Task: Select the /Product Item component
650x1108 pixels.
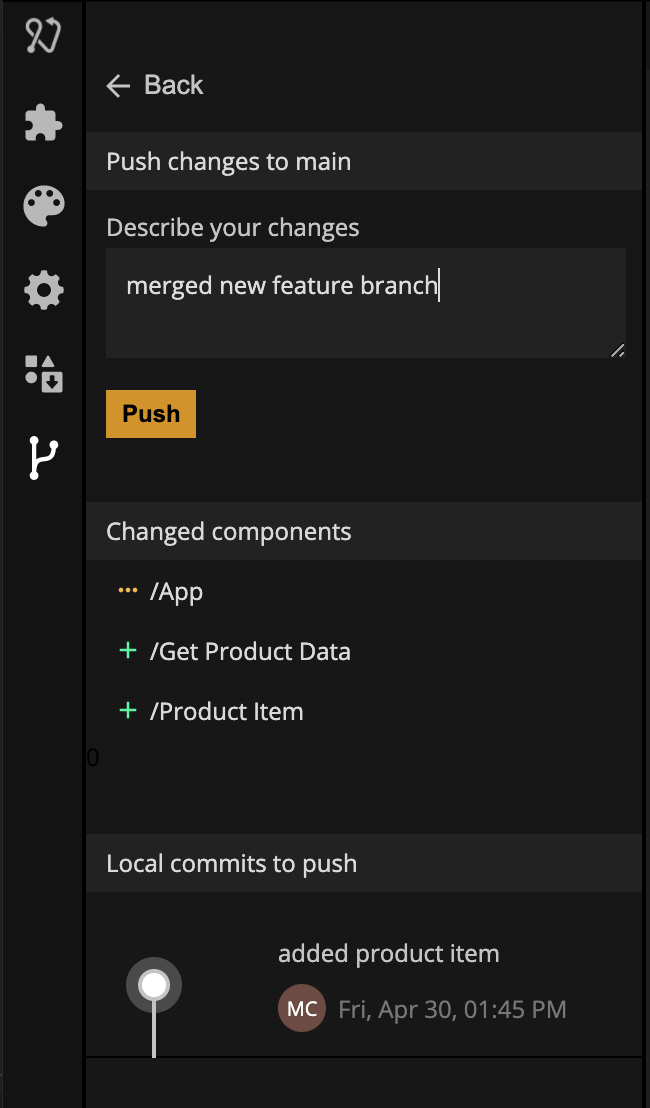Action: (227, 712)
